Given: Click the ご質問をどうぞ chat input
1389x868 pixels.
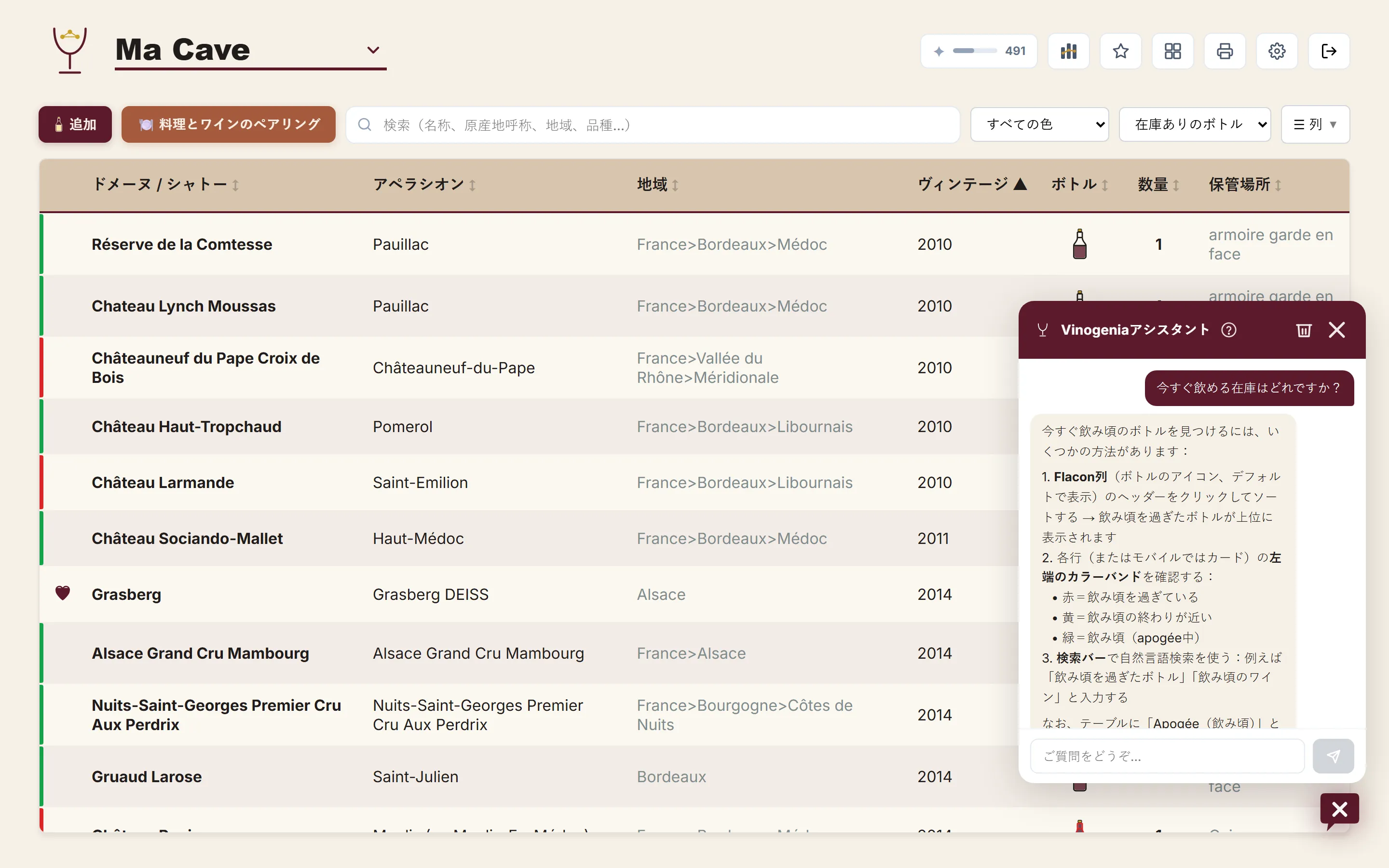Looking at the screenshot, I should [1168, 756].
